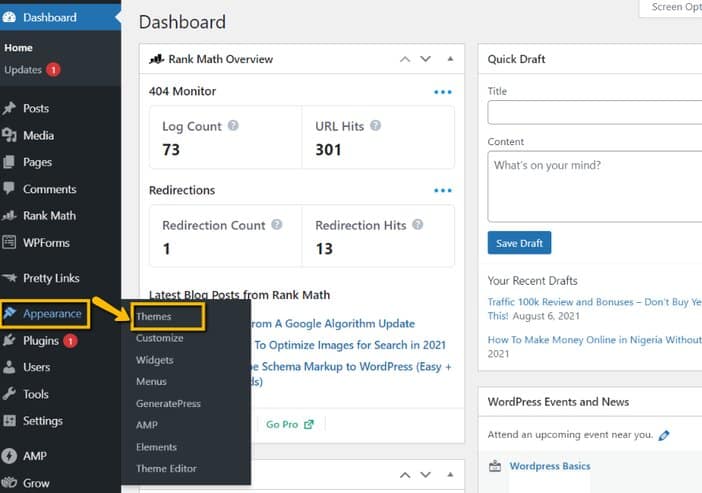Click the WPForms sidebar icon
702x493 pixels.
9,242
